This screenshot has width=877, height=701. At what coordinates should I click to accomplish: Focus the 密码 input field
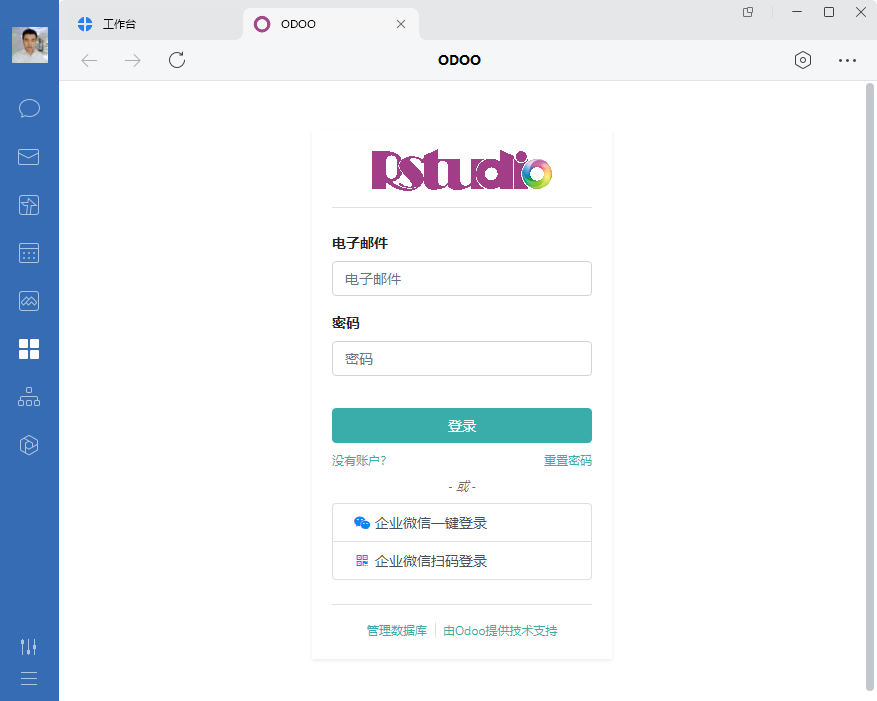462,359
